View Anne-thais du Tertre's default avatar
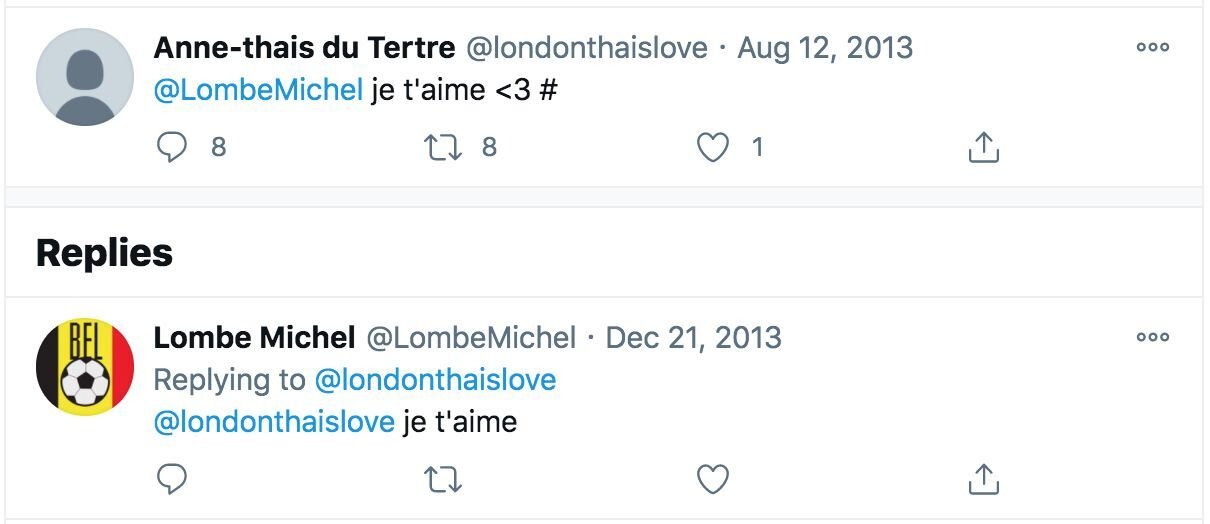Image resolution: width=1210 pixels, height=524 pixels. coord(85,77)
